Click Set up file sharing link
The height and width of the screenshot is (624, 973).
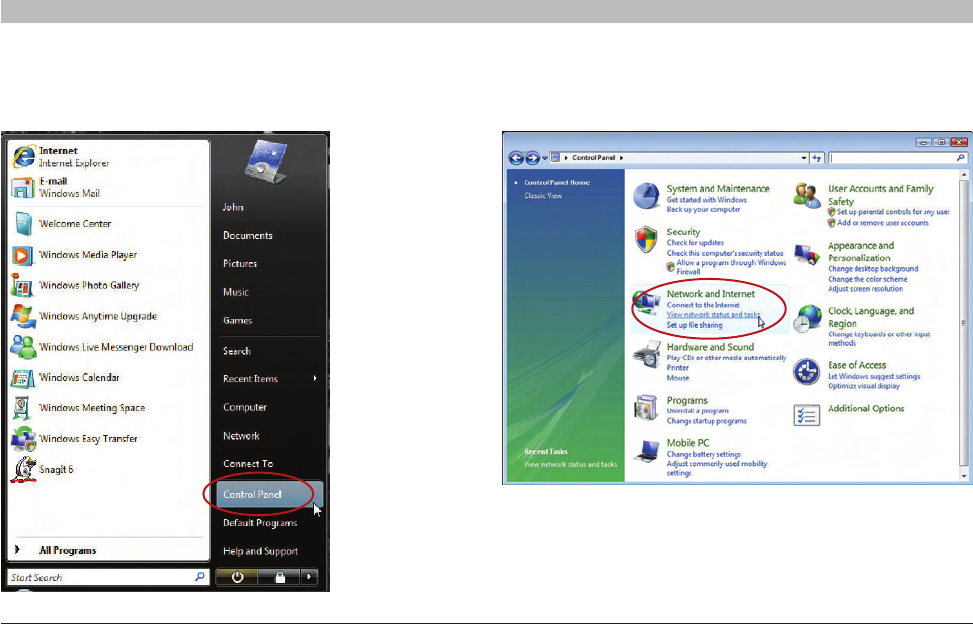tap(694, 325)
